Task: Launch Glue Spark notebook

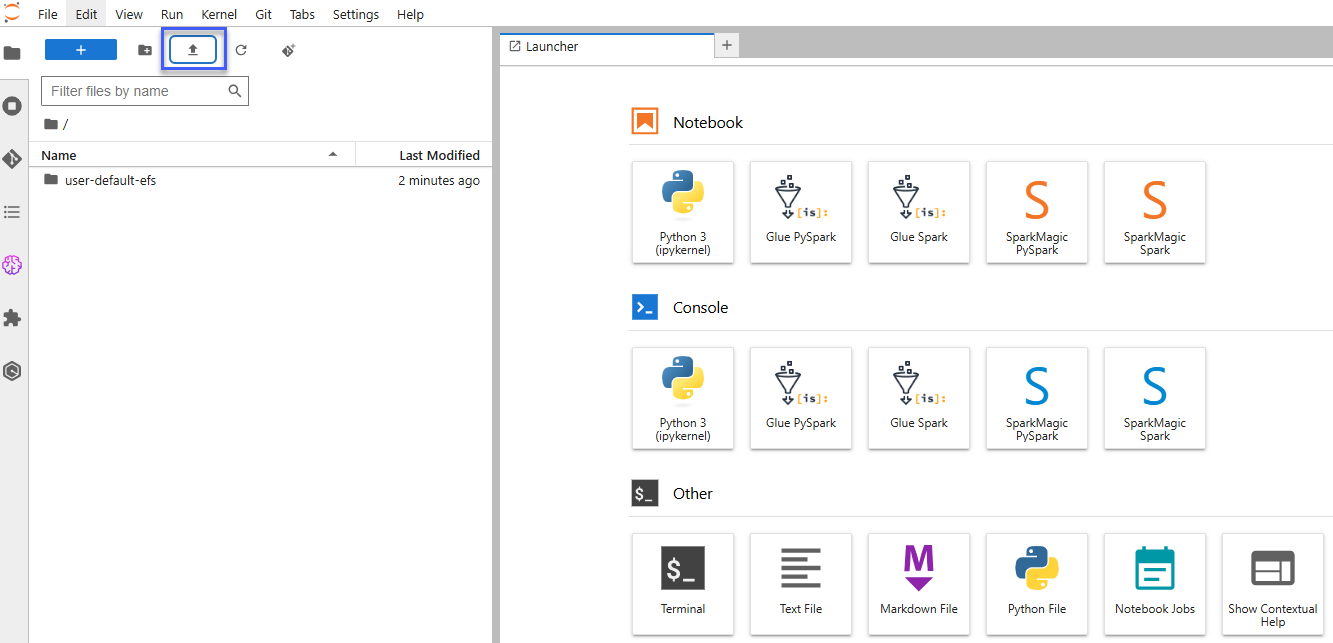Action: (919, 213)
